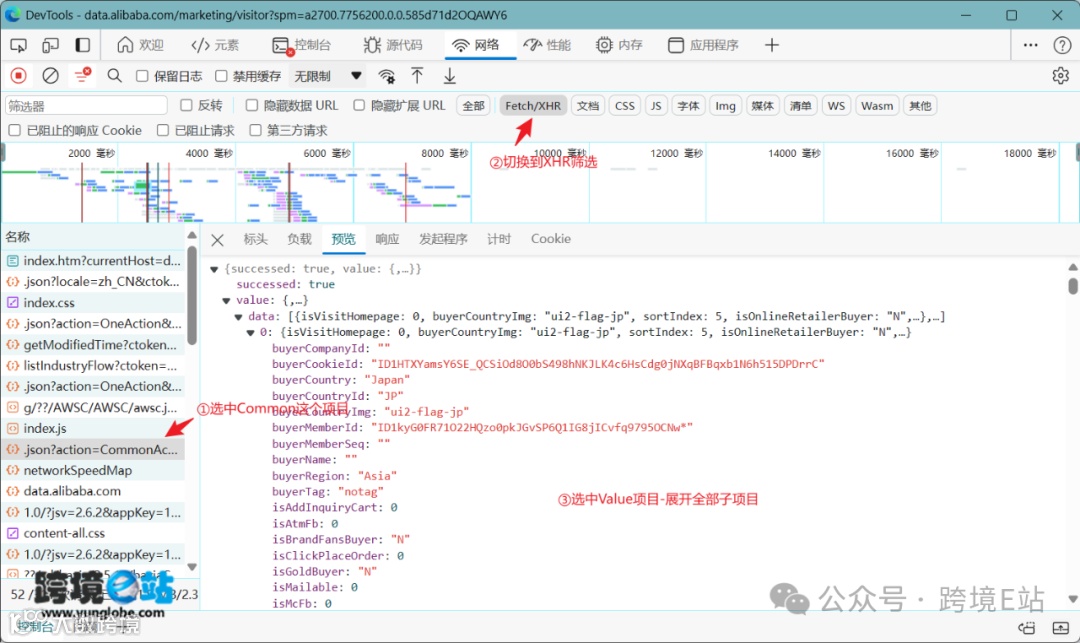Select the CSS filter
Image resolution: width=1080 pixels, height=643 pixels.
pyautogui.click(x=625, y=106)
